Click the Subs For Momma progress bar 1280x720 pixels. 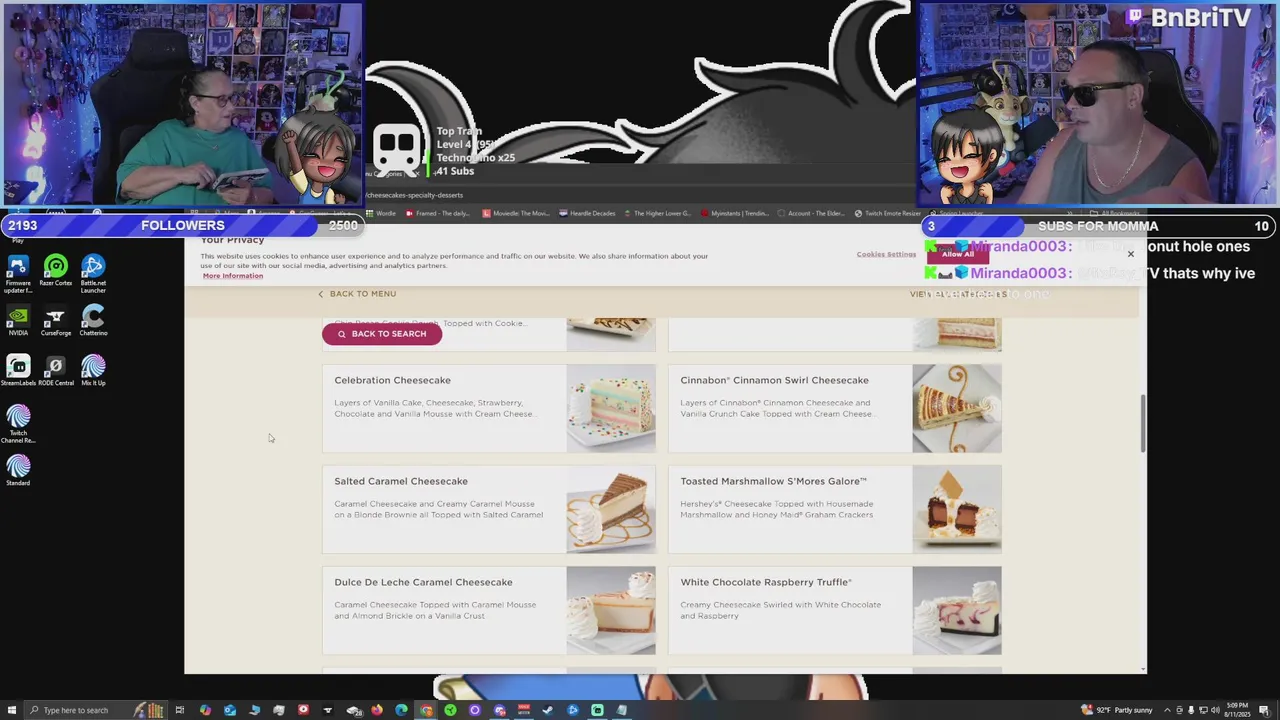tap(1097, 226)
